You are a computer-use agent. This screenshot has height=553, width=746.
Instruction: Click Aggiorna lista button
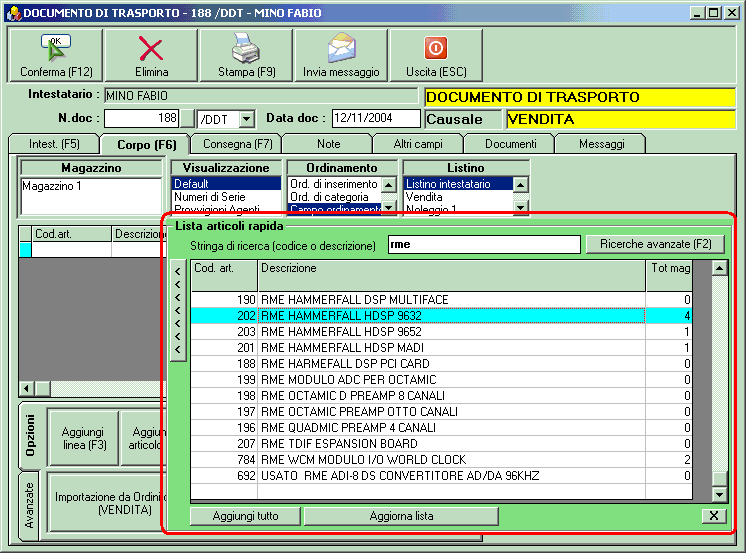(x=401, y=516)
